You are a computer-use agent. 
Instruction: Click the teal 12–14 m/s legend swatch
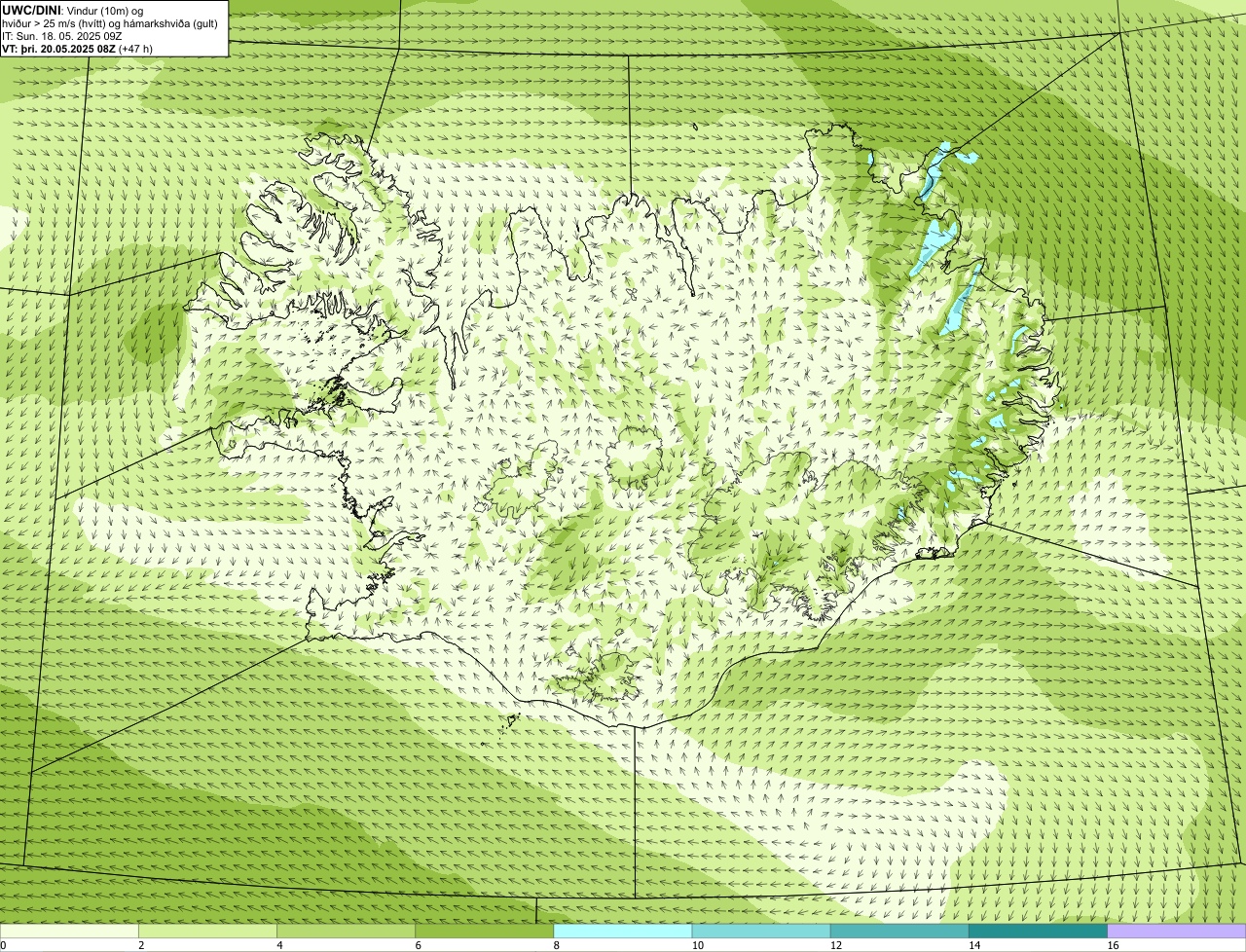(899, 932)
